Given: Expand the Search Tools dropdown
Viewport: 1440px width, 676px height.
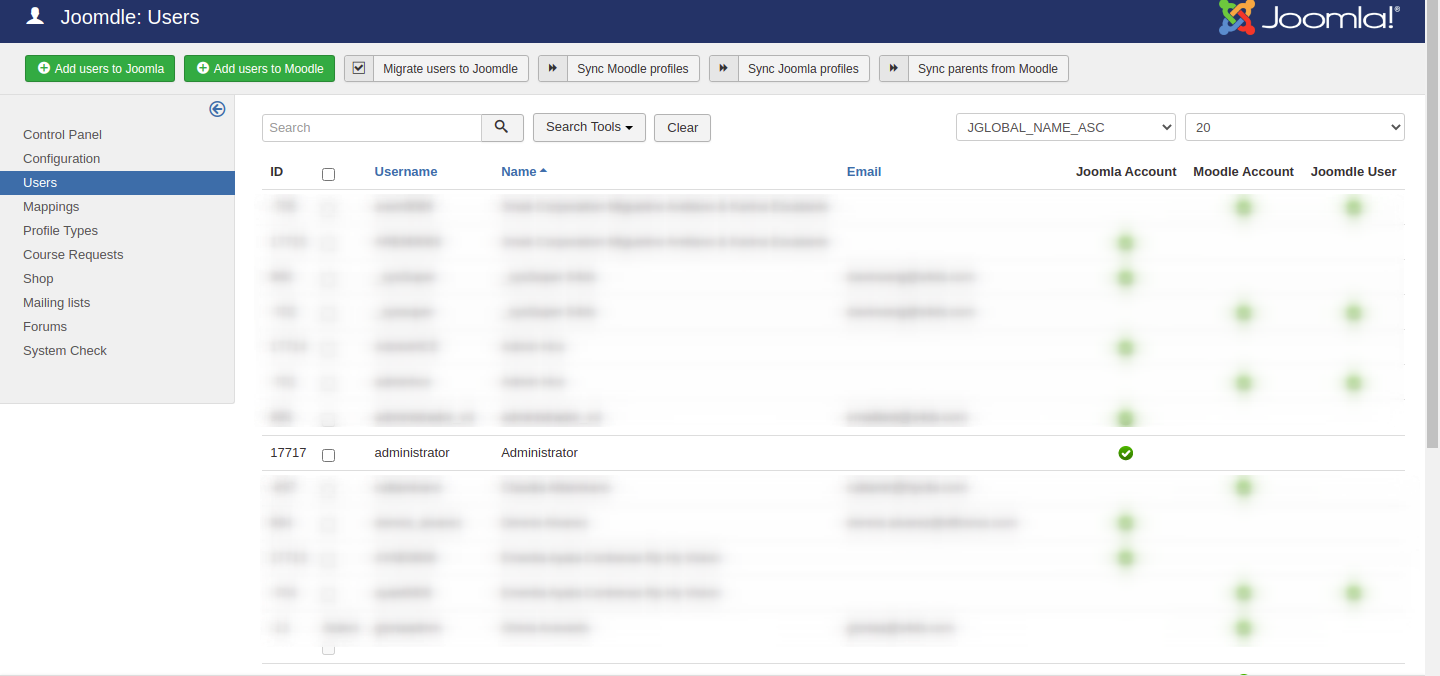Looking at the screenshot, I should pyautogui.click(x=589, y=127).
